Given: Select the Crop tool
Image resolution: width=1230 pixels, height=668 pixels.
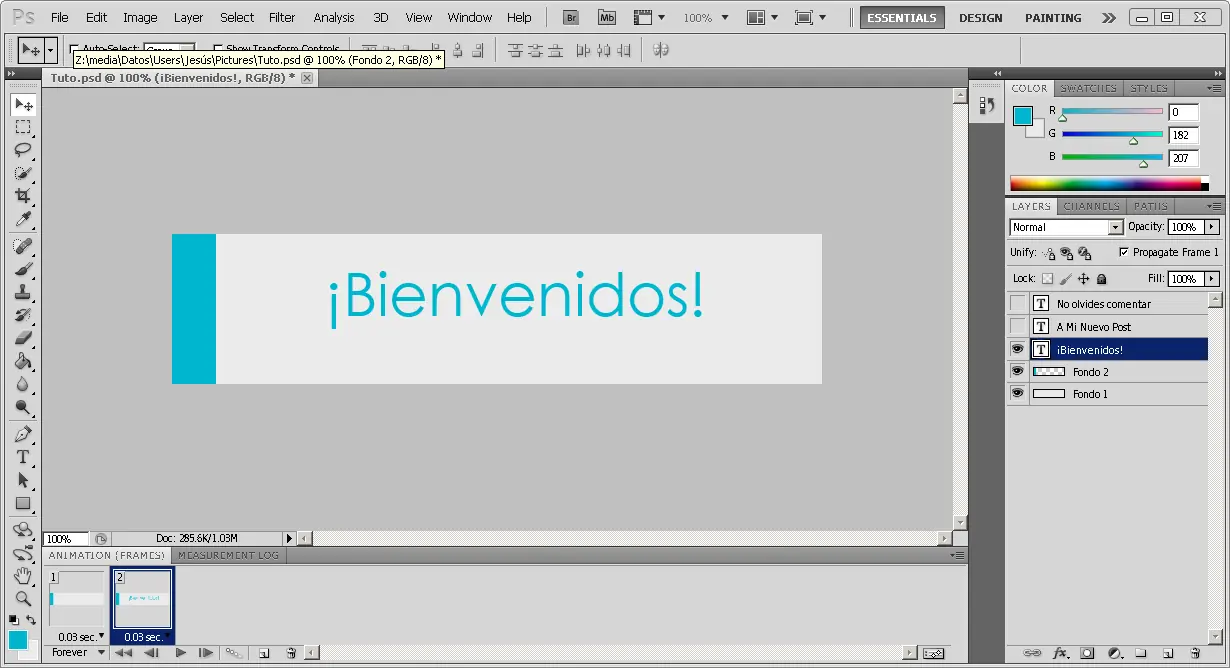Looking at the screenshot, I should click(22, 196).
